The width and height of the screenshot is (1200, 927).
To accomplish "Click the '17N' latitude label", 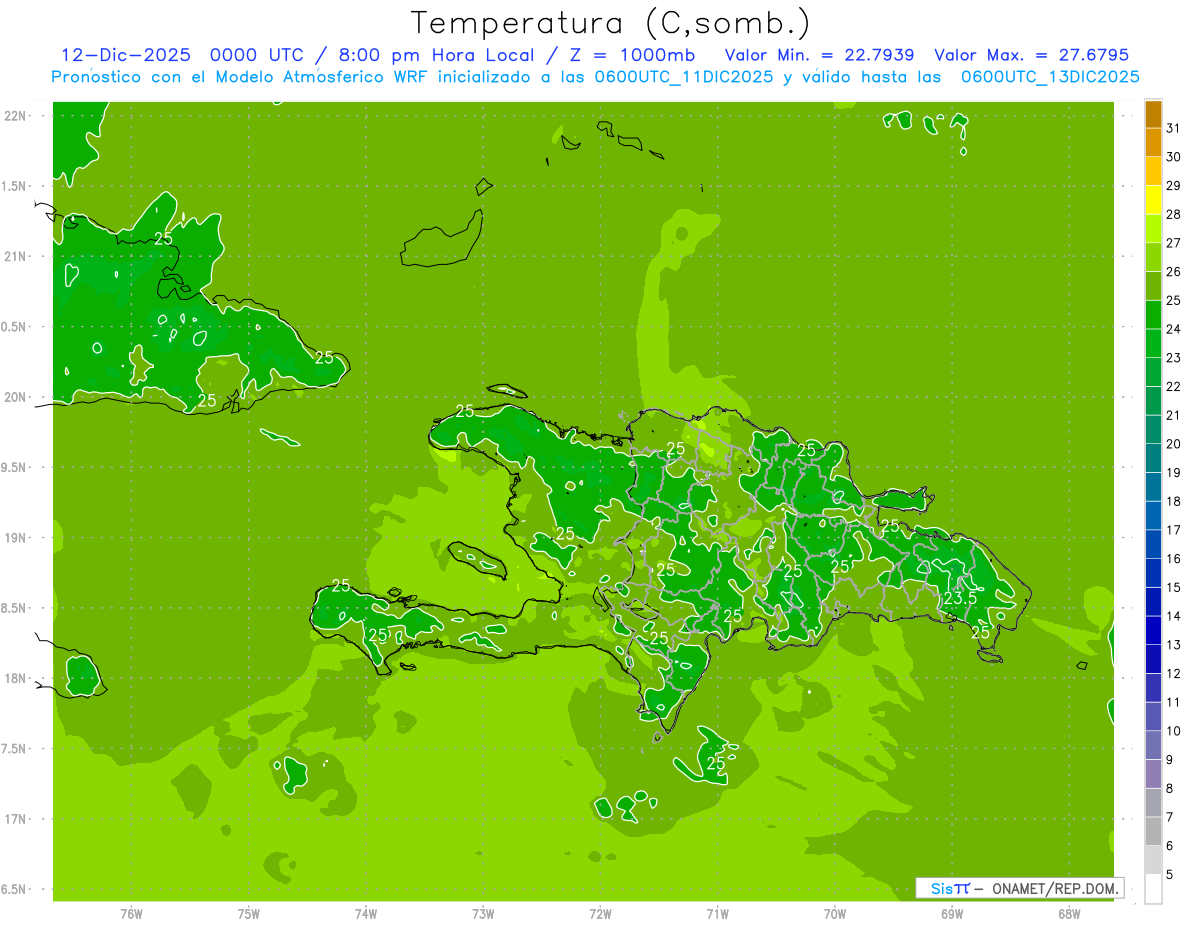I will [13, 819].
